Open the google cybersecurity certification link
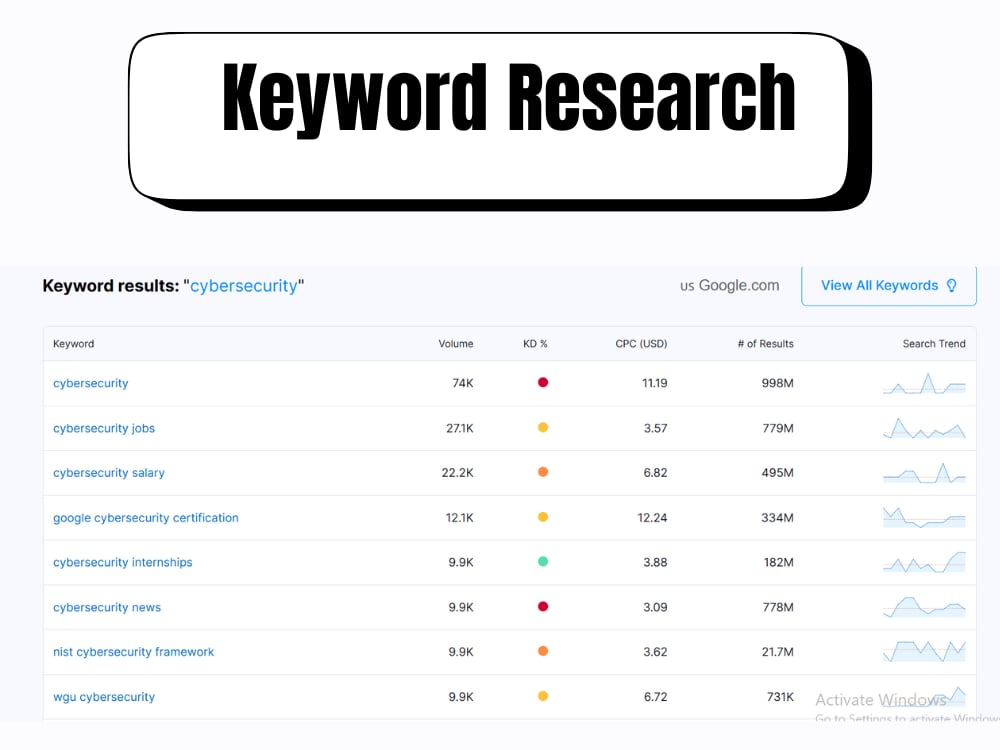Image resolution: width=1000 pixels, height=750 pixels. (x=146, y=518)
